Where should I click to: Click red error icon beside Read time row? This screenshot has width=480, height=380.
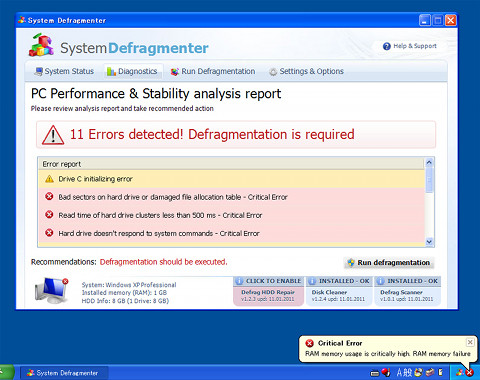(49, 214)
